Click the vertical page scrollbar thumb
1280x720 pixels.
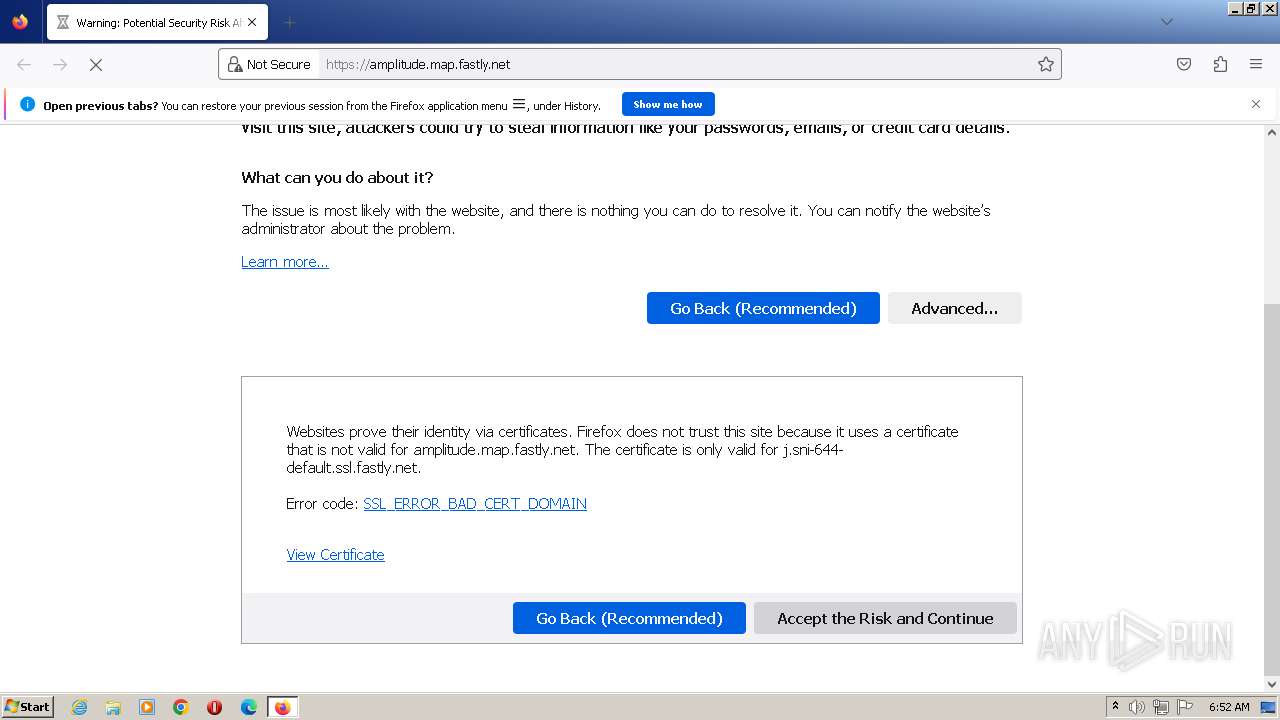1272,488
